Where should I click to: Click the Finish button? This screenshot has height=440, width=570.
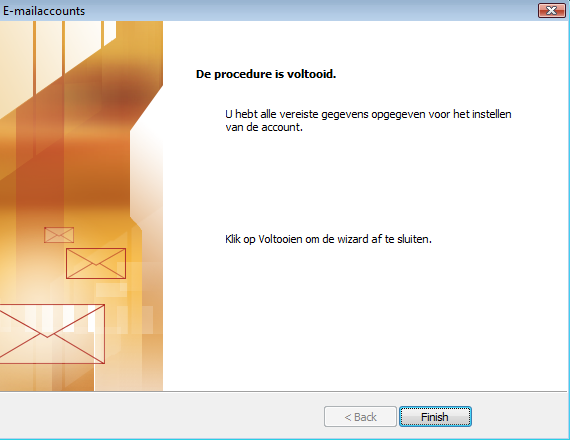(x=435, y=417)
